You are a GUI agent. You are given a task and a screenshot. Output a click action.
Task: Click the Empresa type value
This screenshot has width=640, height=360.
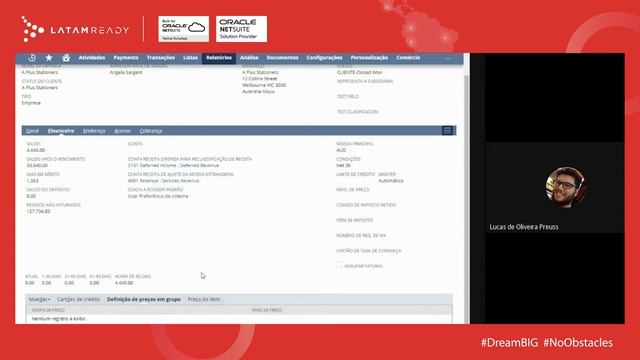[x=31, y=103]
